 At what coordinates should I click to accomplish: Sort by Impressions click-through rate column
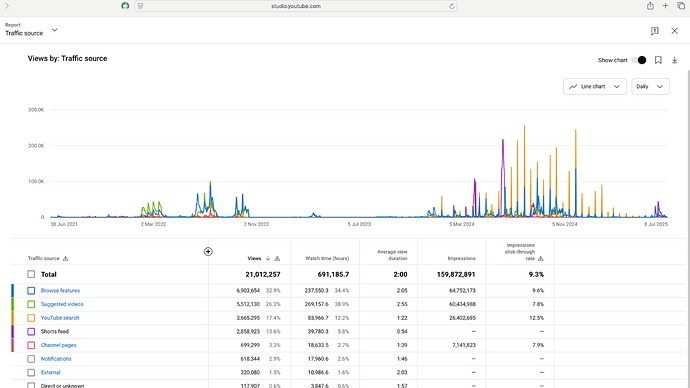point(520,252)
